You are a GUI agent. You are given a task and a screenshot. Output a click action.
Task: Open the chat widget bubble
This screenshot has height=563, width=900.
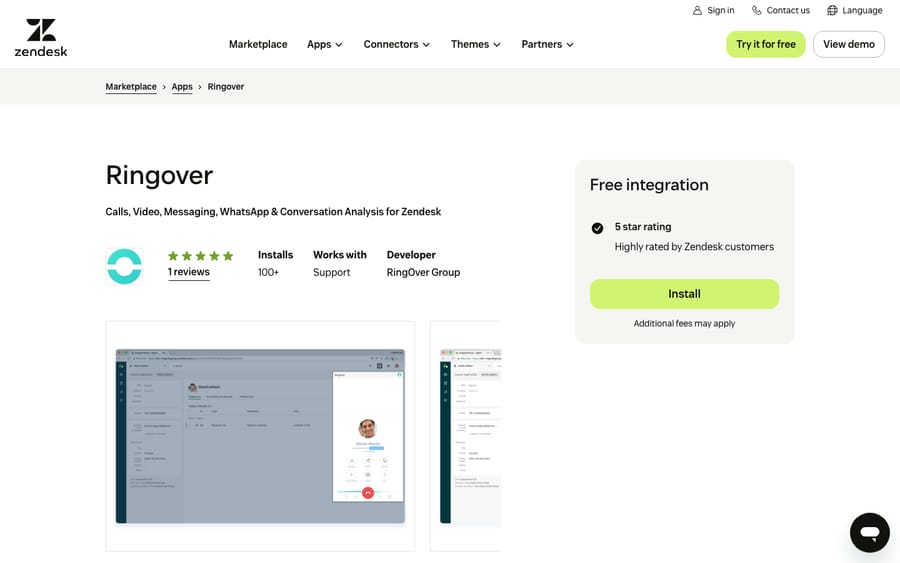click(870, 533)
